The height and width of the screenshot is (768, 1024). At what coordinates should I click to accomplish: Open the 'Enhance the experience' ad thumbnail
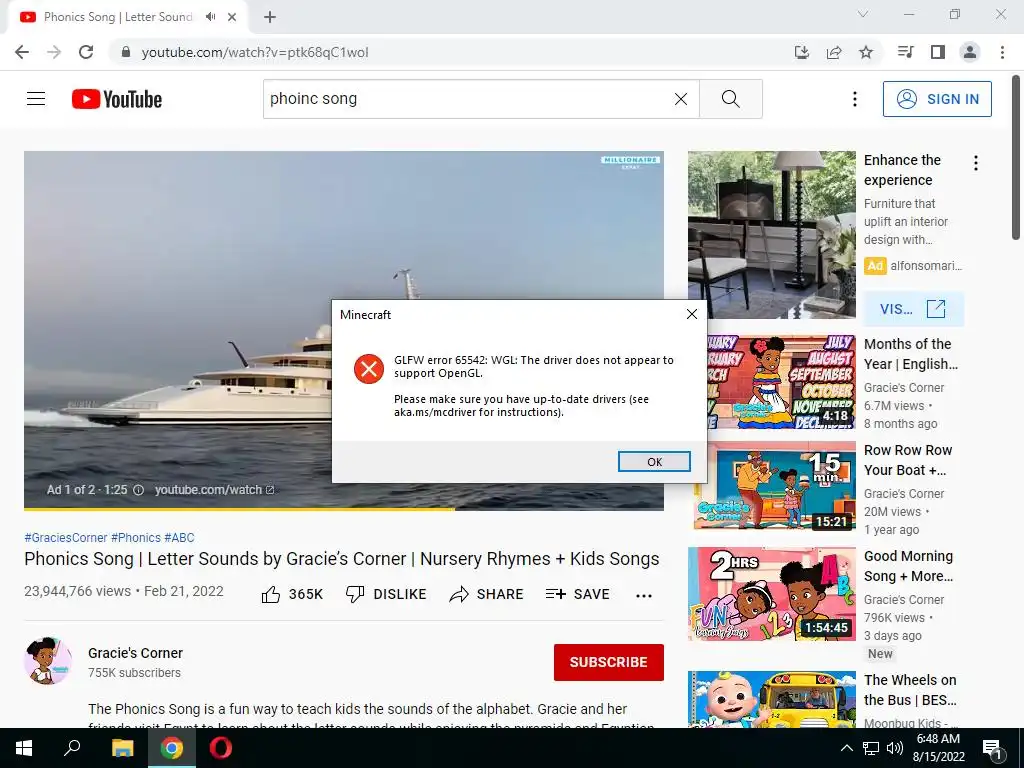click(x=771, y=235)
